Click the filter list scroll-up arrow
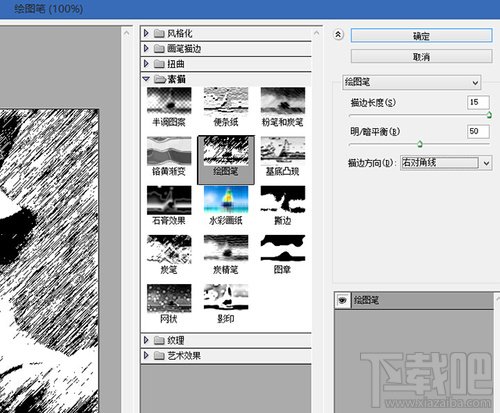This screenshot has height=413, width=500. click(x=316, y=33)
